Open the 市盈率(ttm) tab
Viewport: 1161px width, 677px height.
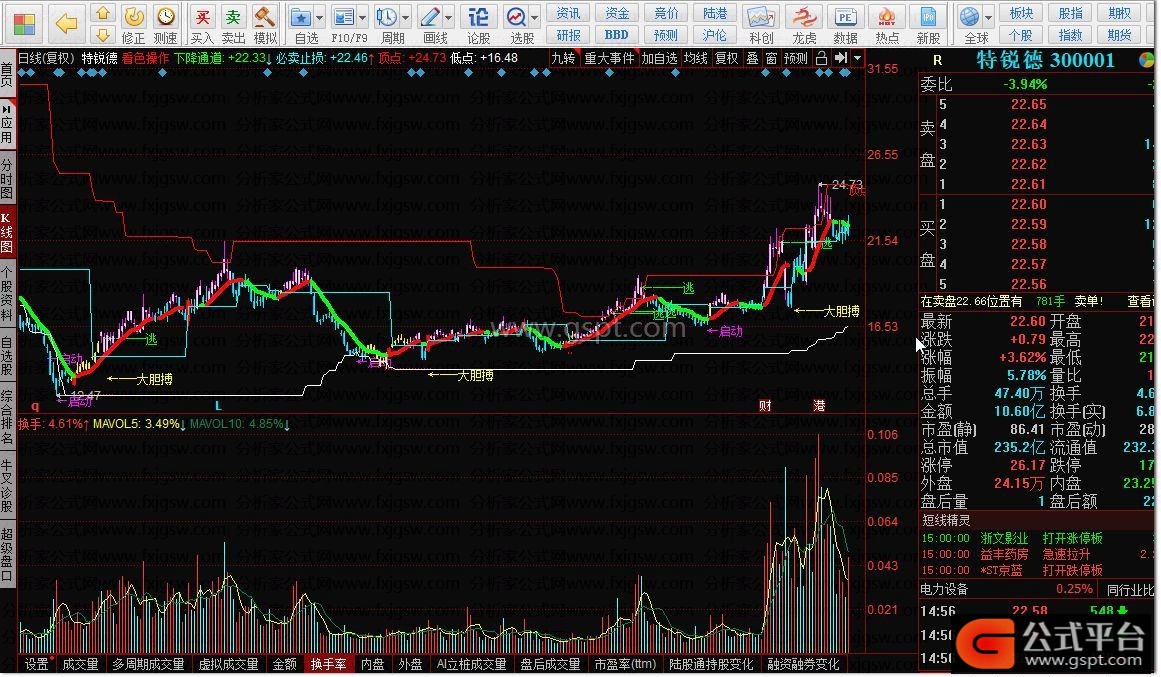pyautogui.click(x=625, y=664)
